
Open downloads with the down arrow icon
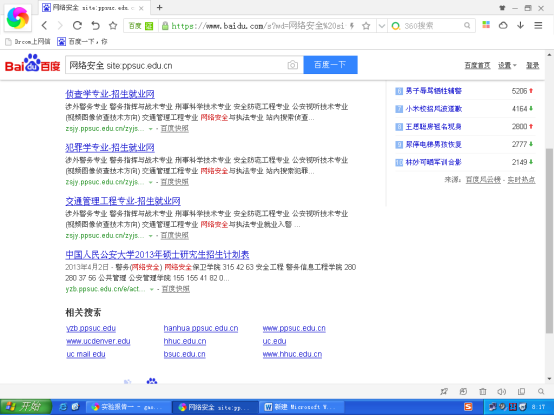coord(520,25)
